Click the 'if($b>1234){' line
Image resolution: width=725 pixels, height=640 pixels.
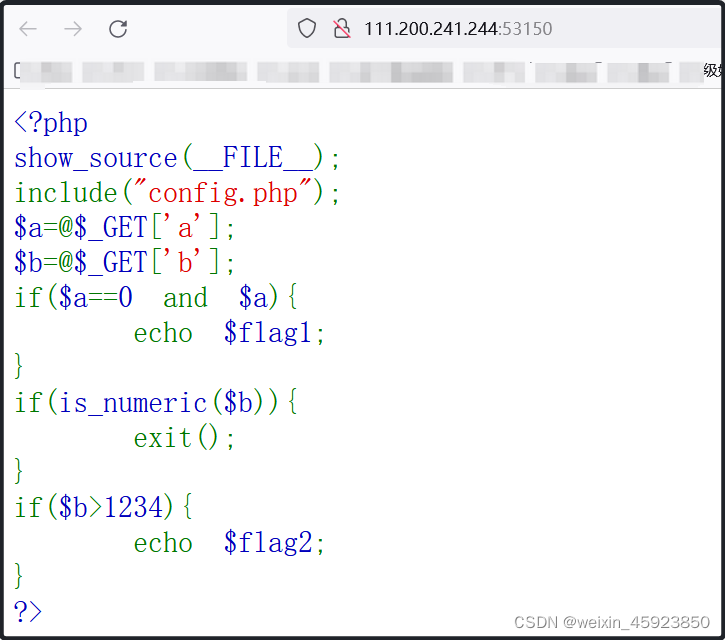tap(104, 507)
